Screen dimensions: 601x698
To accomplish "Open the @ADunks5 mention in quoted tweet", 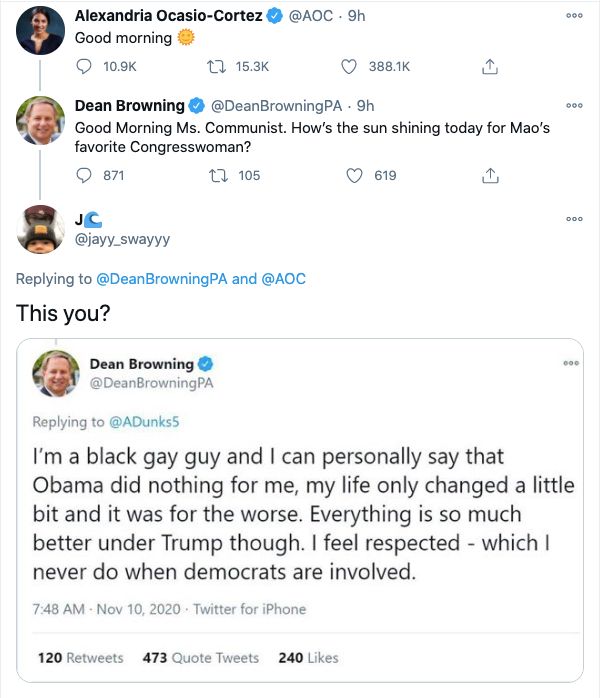I will (x=144, y=421).
